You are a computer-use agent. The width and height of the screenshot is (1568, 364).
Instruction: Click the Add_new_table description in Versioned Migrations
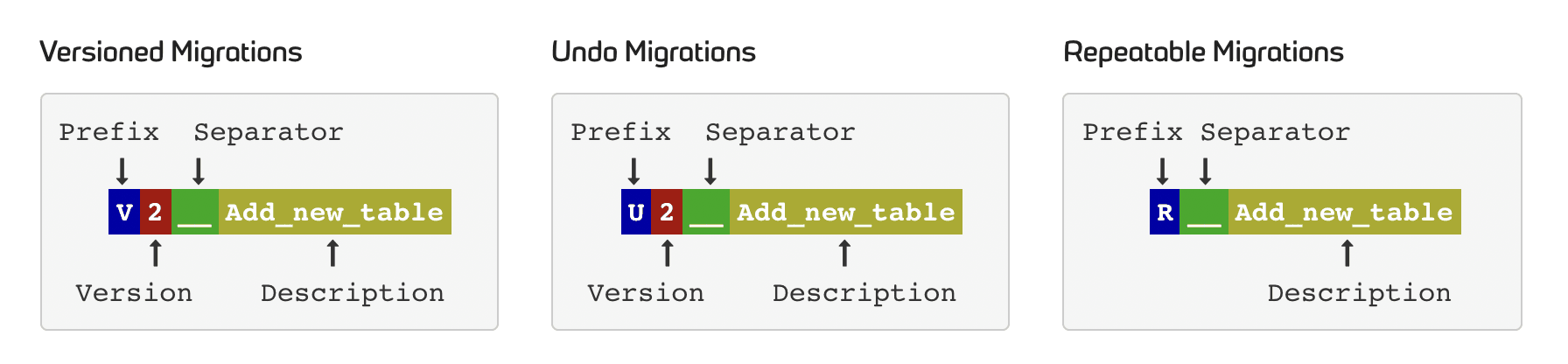(x=334, y=212)
